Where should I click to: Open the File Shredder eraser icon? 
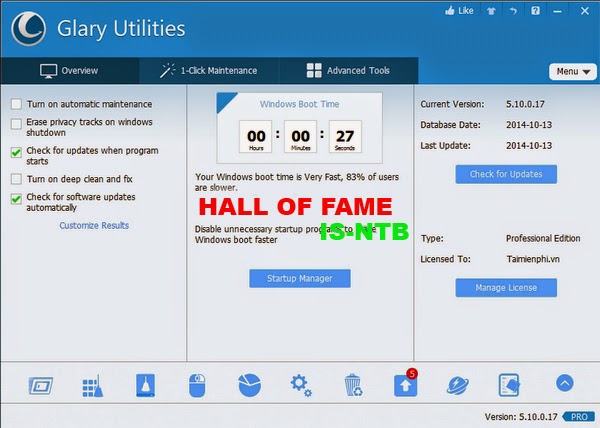pyautogui.click(x=509, y=385)
